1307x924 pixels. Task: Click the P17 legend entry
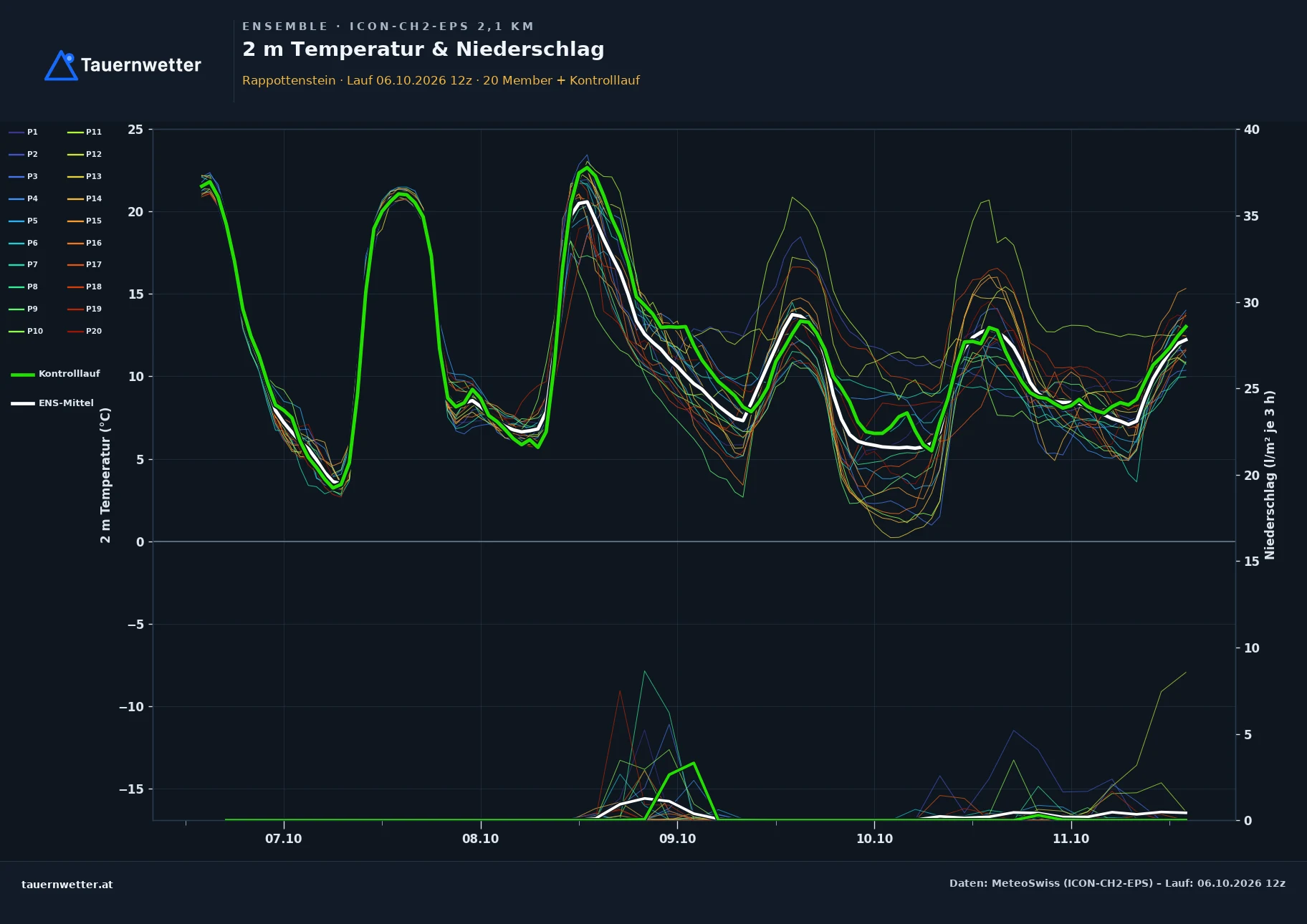pos(85,264)
